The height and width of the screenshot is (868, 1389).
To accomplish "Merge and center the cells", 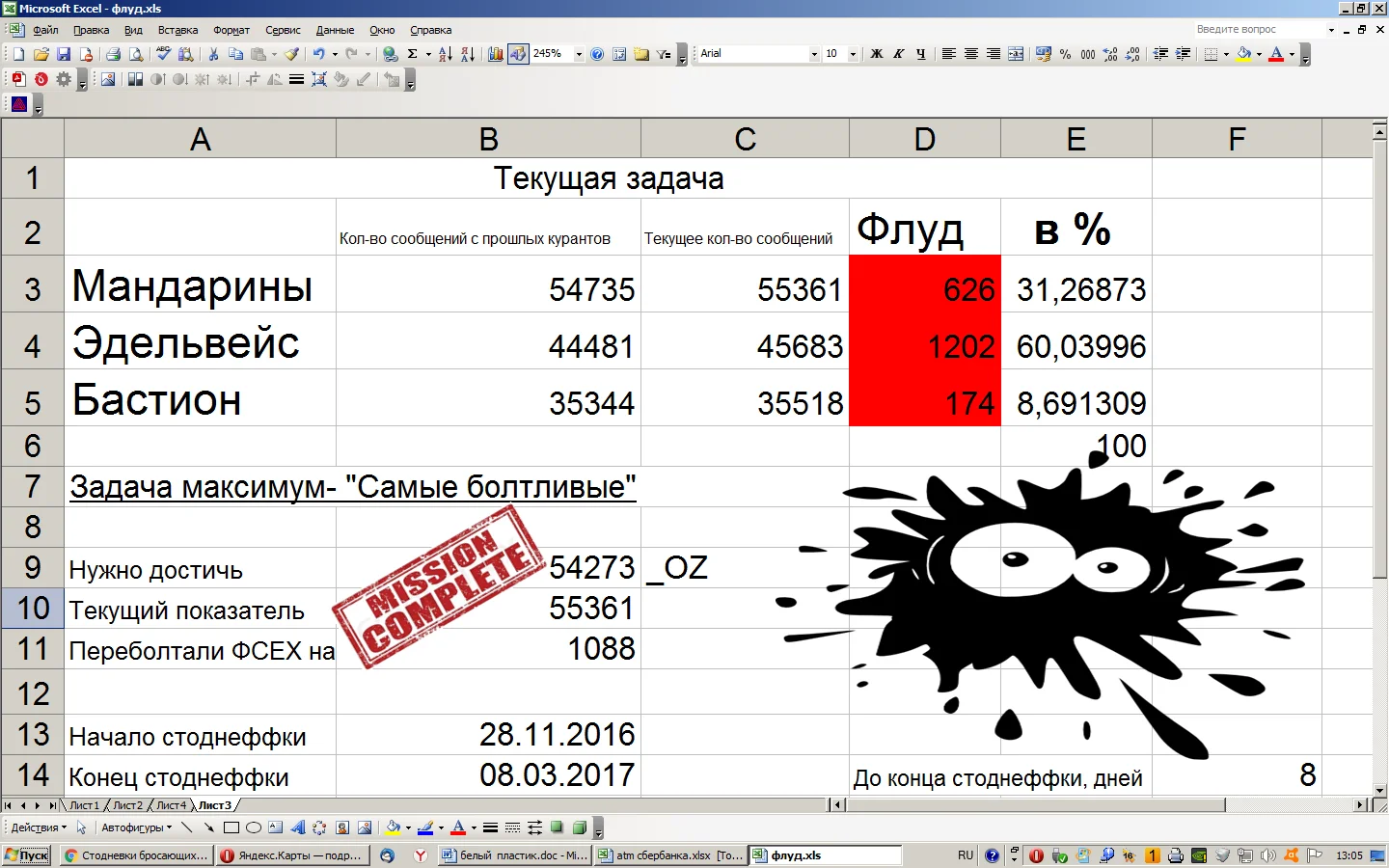I will tap(1016, 54).
